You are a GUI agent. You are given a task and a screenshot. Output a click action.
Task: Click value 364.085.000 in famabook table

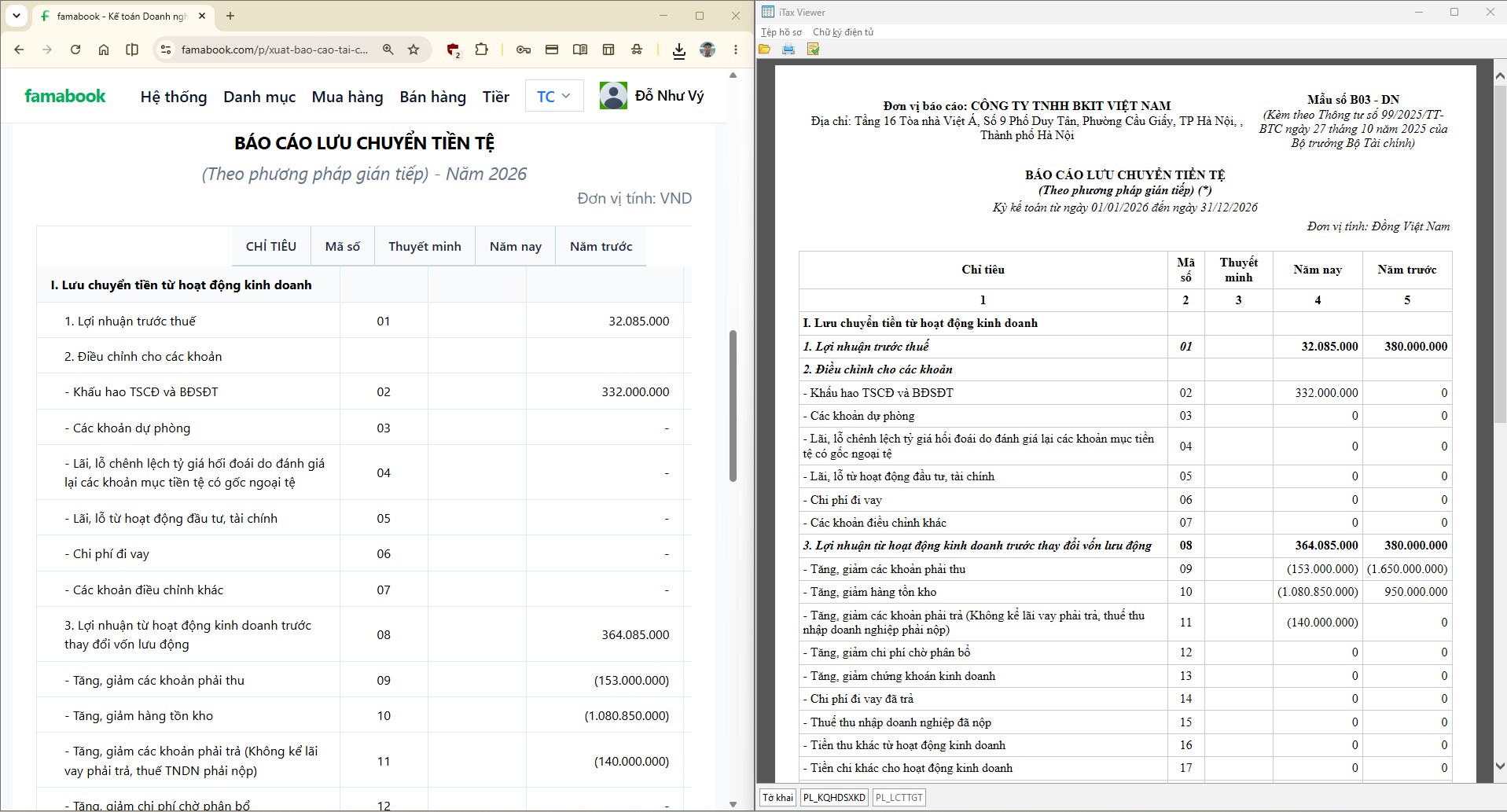[635, 634]
